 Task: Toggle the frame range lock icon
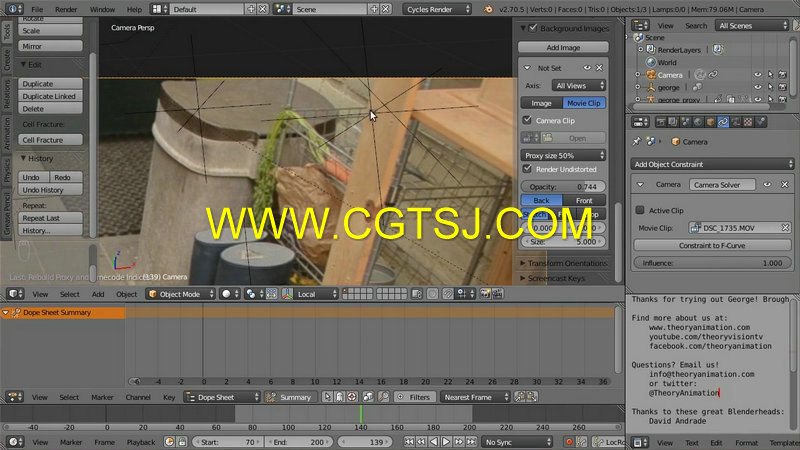tap(182, 442)
